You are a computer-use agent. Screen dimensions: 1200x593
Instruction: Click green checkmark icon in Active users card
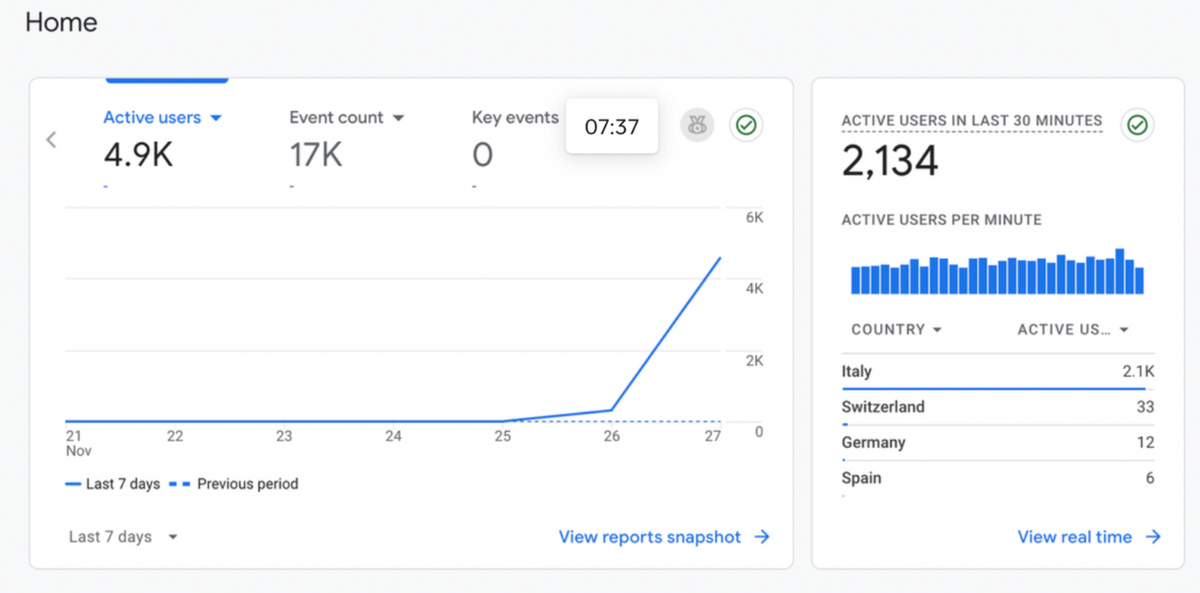point(745,125)
